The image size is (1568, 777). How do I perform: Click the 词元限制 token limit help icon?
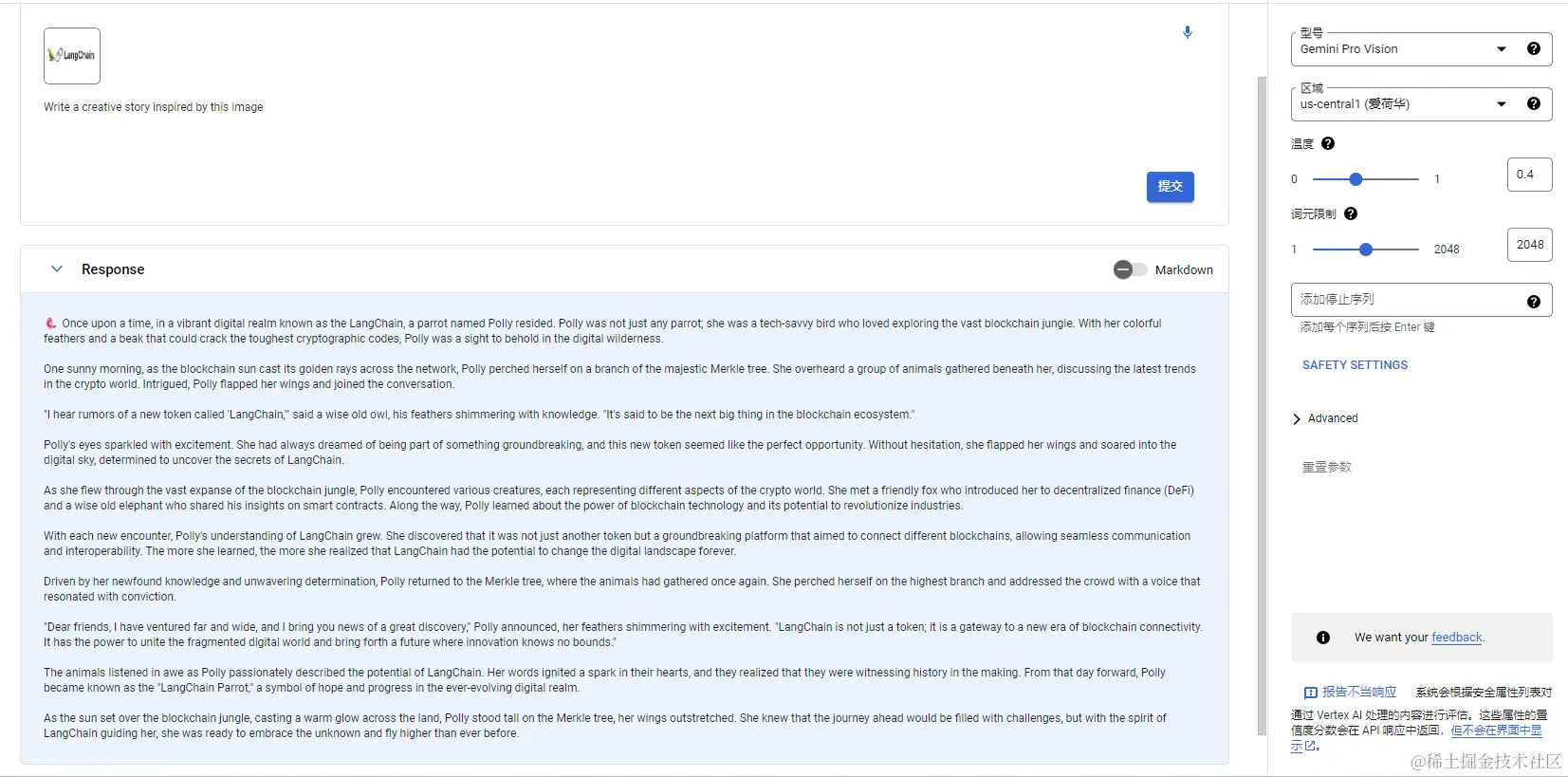click(x=1351, y=214)
